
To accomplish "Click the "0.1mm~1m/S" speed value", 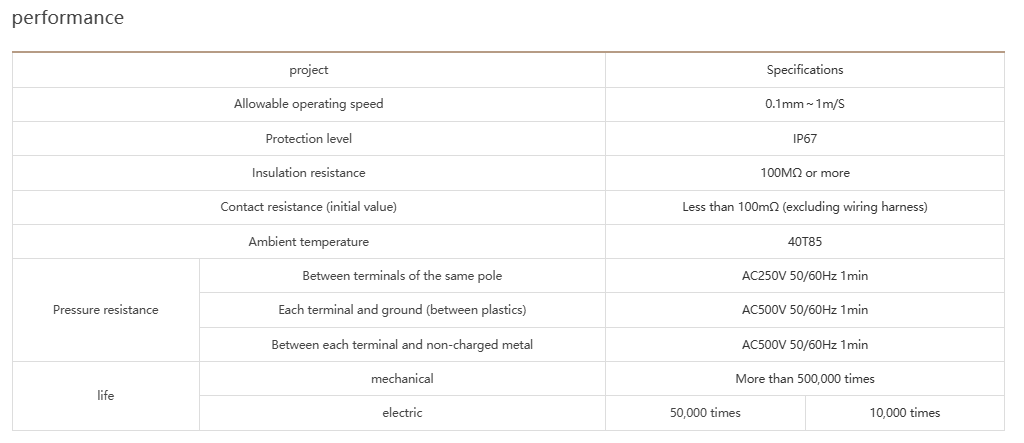I will (805, 104).
